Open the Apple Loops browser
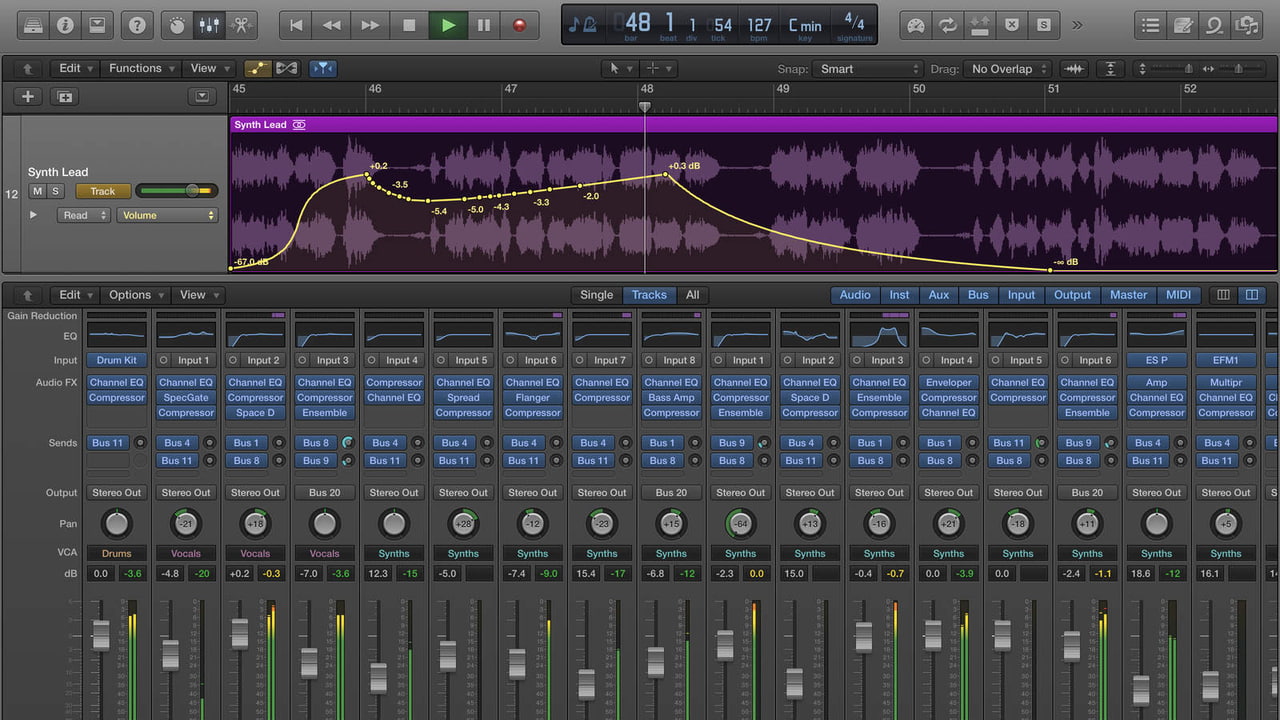 [x=1212, y=25]
